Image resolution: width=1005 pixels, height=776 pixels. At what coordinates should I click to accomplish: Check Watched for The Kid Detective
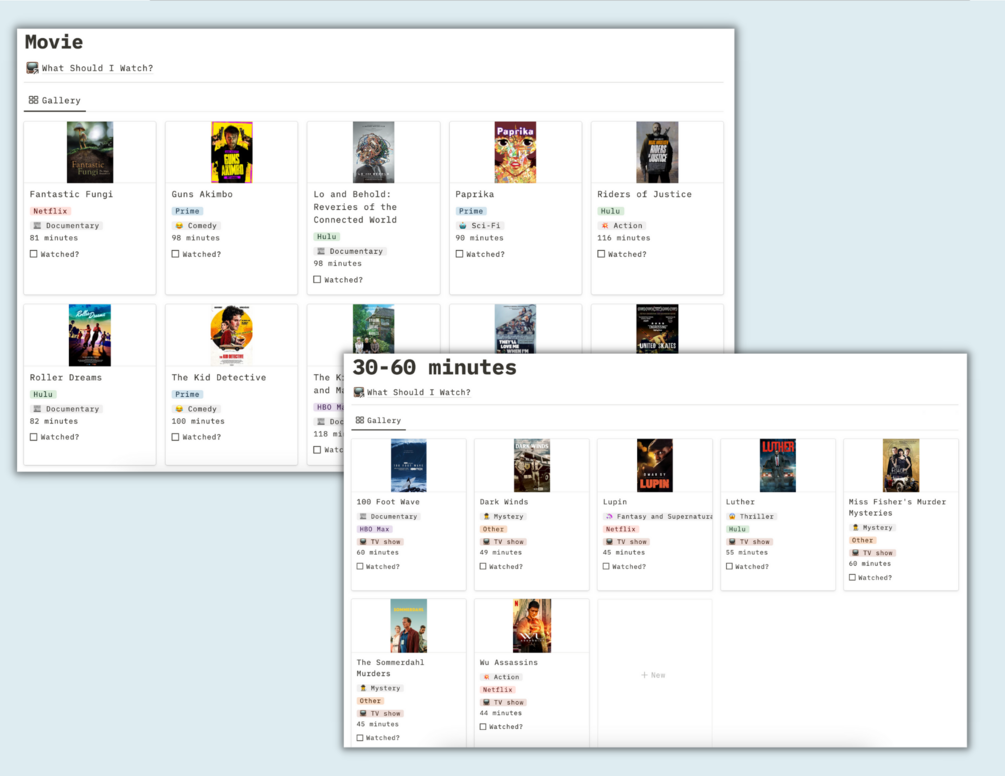[x=175, y=436]
